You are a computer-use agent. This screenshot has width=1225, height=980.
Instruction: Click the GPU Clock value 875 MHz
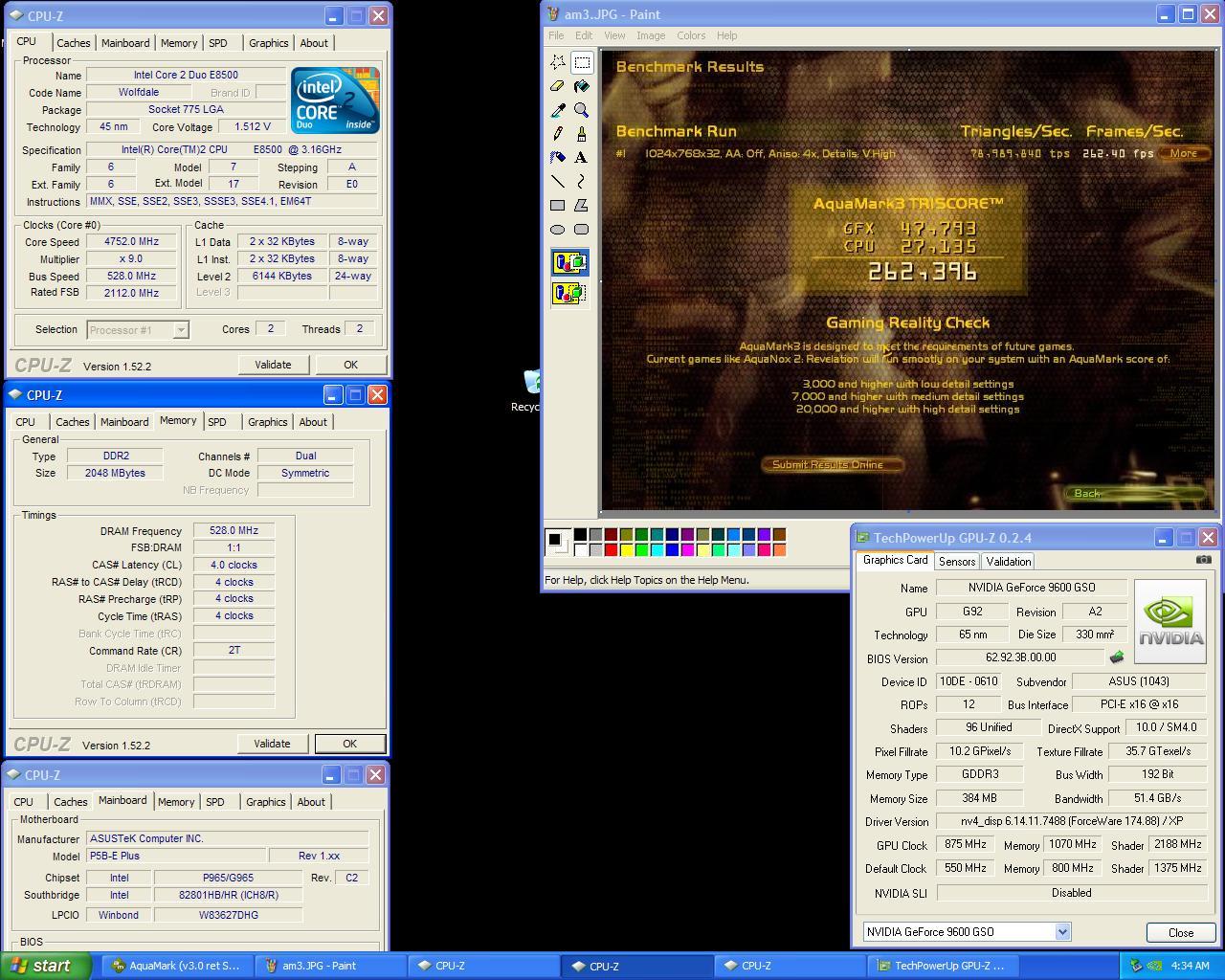click(x=965, y=845)
